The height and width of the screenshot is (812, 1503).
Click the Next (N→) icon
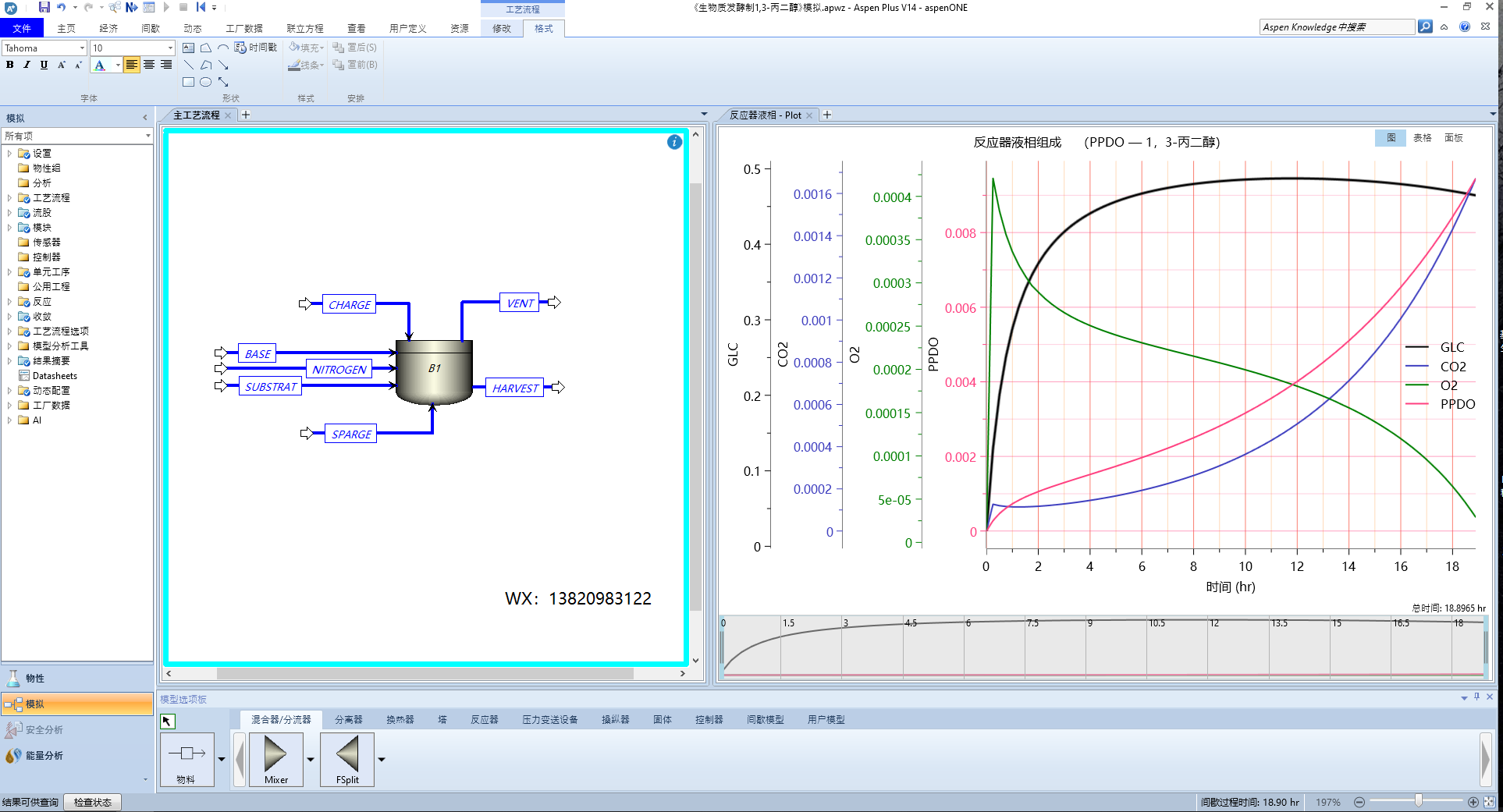point(131,7)
